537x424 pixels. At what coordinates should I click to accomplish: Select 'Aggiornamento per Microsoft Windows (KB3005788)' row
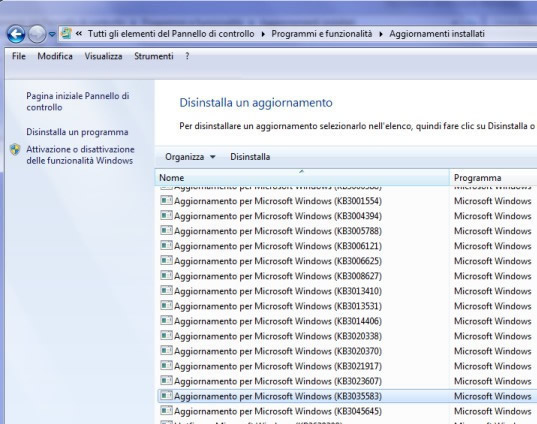click(x=347, y=231)
